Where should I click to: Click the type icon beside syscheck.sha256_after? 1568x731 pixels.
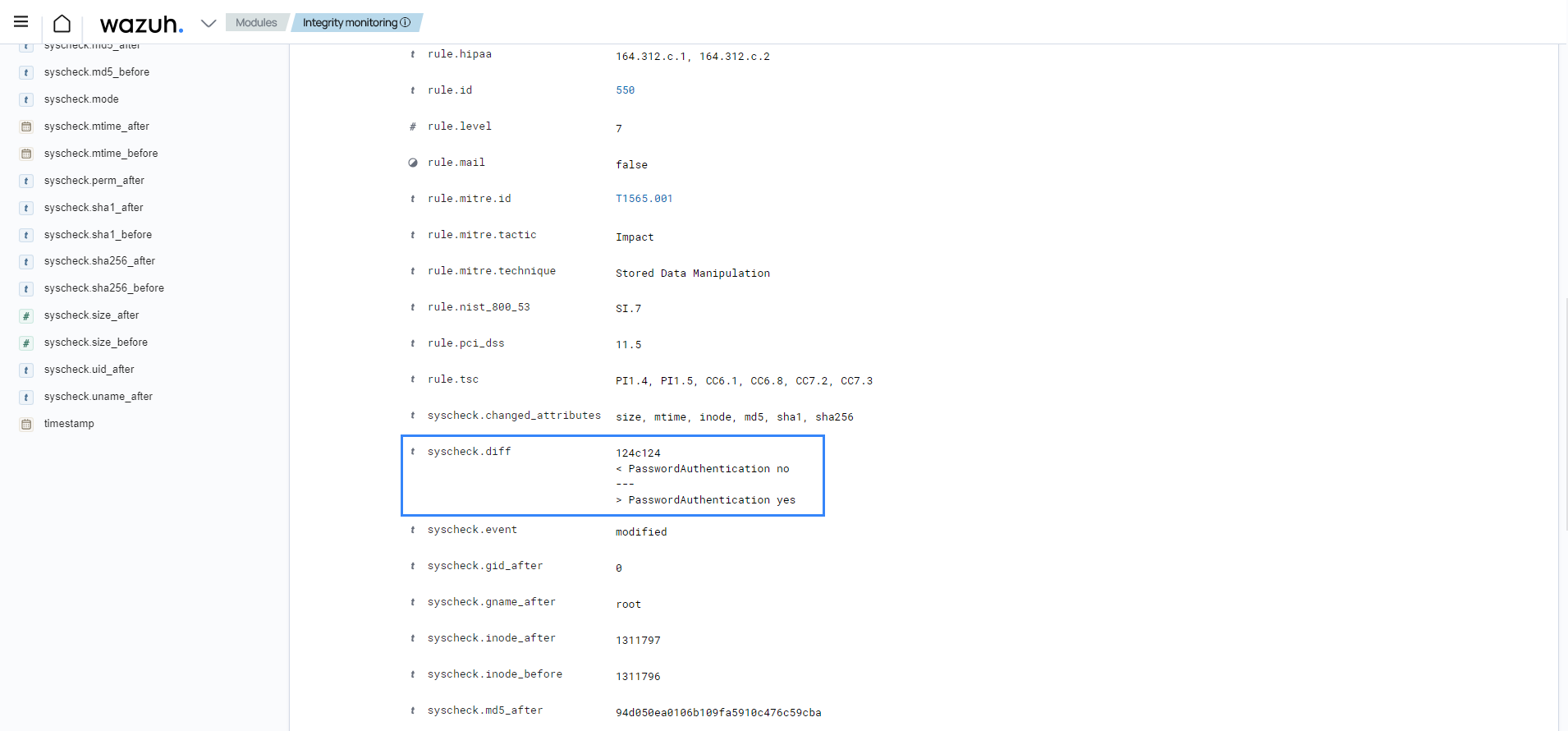(x=26, y=261)
